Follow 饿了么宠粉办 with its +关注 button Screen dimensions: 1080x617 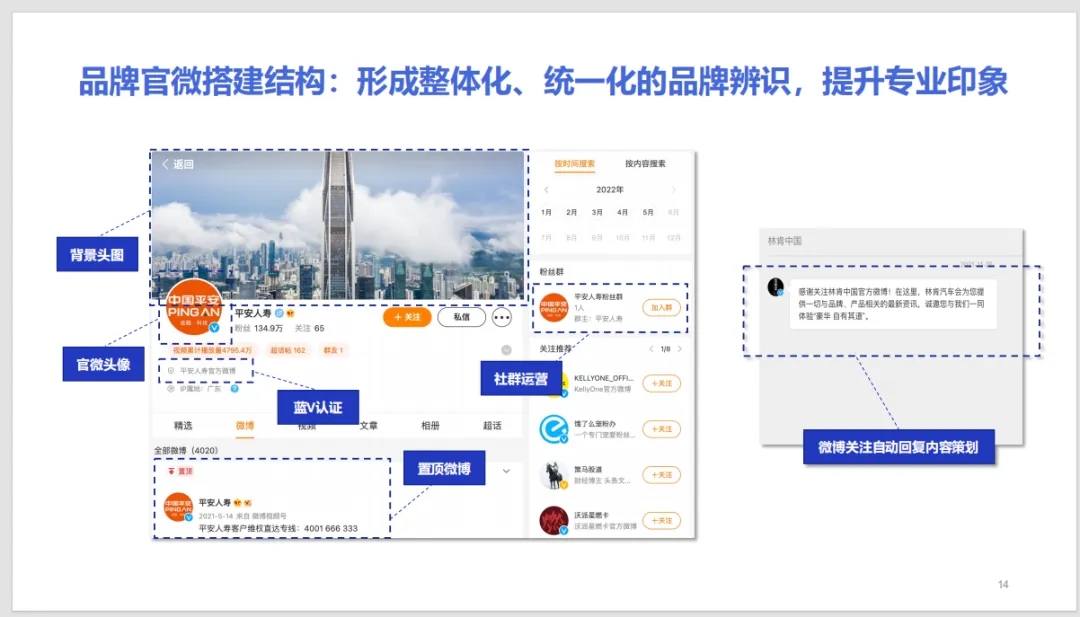coord(661,429)
